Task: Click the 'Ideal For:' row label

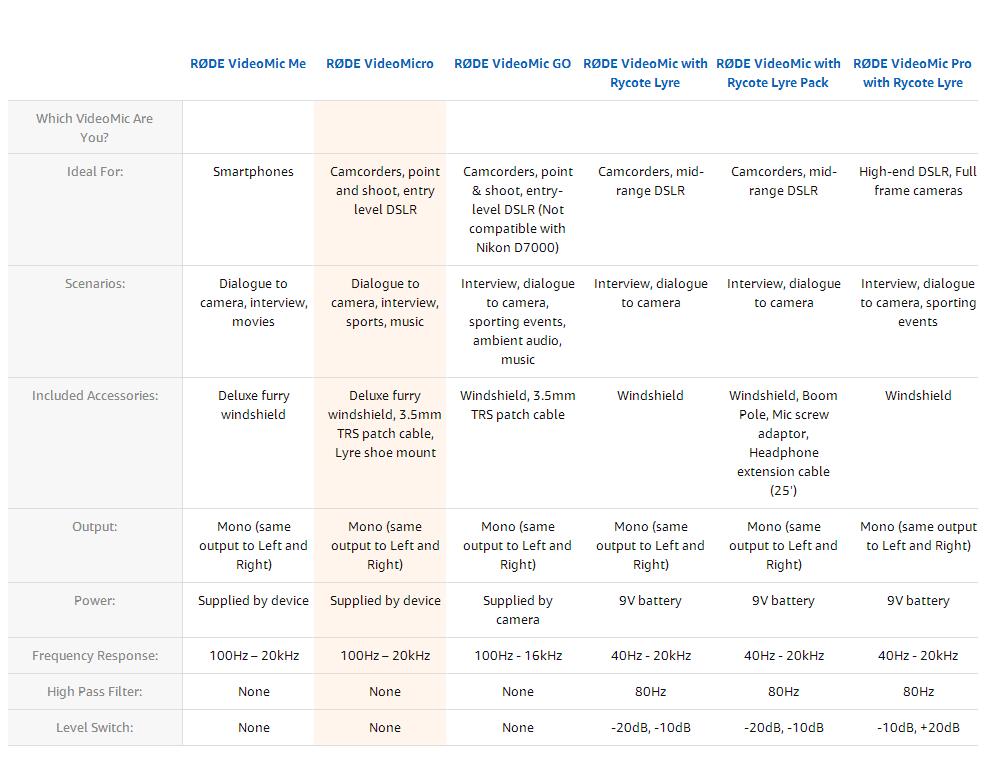Action: 96,172
